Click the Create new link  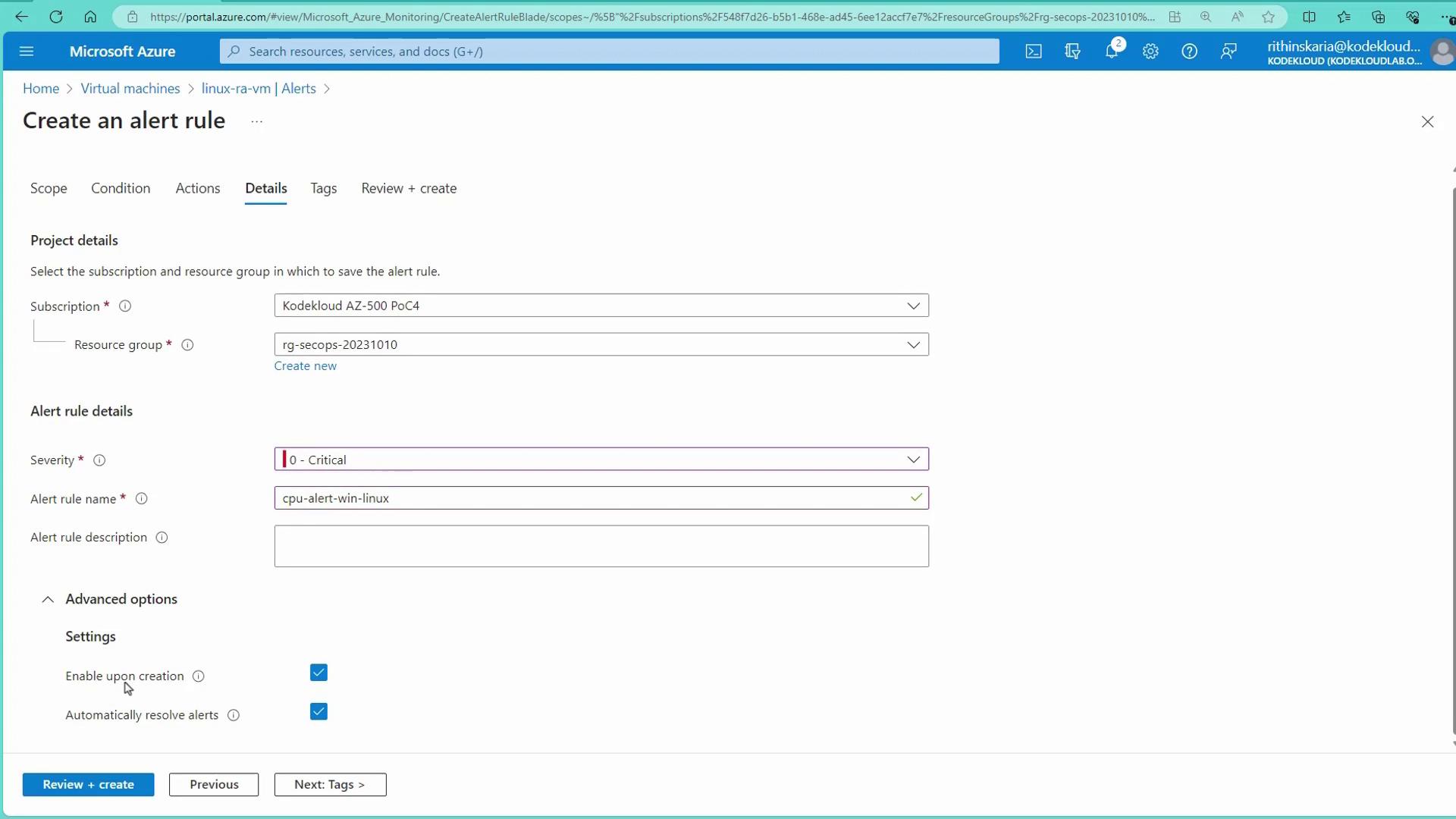point(305,366)
